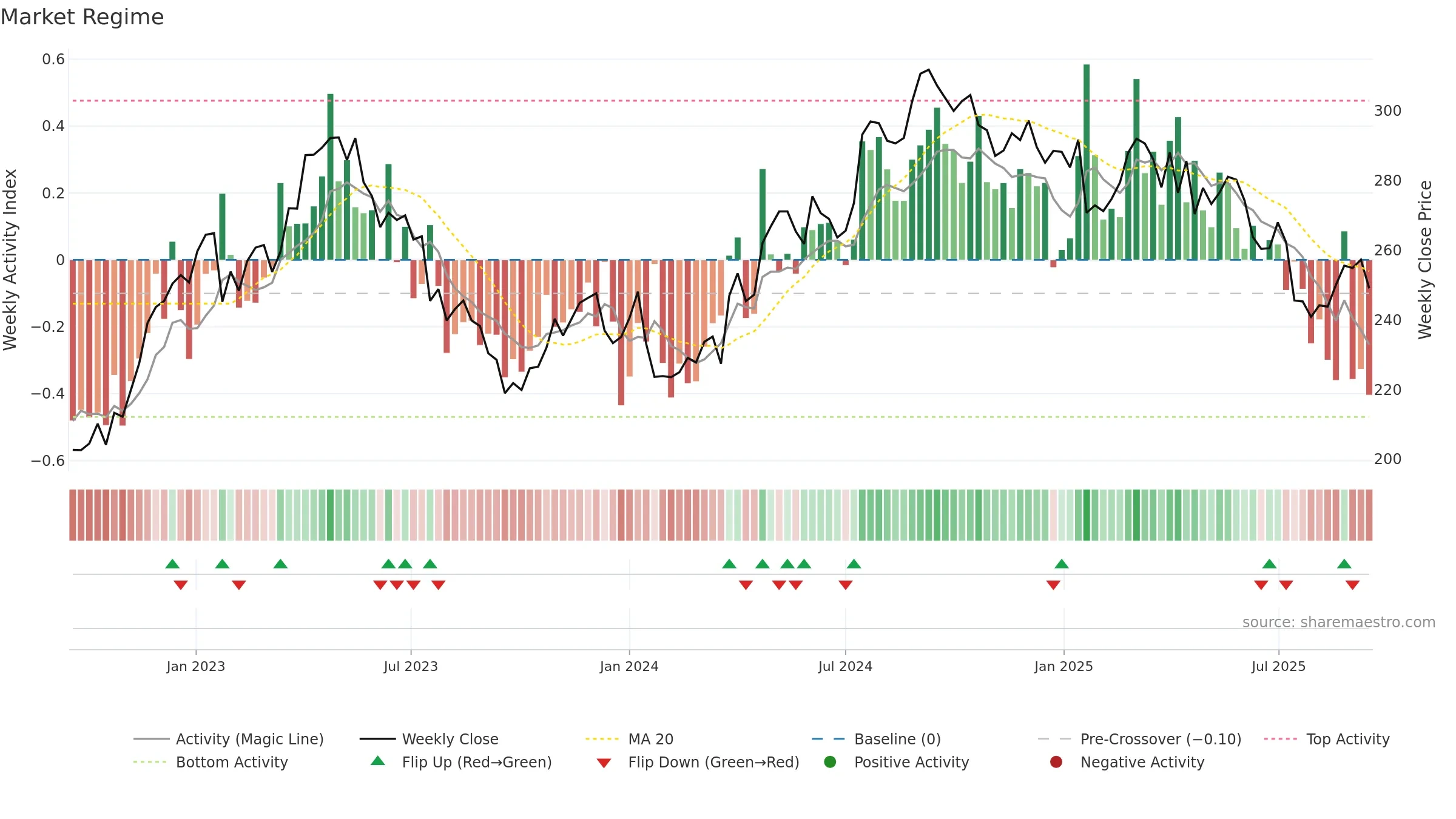This screenshot has height=819, width=1456.
Task: Toggle MA 20 legend entry
Action: pos(629,739)
